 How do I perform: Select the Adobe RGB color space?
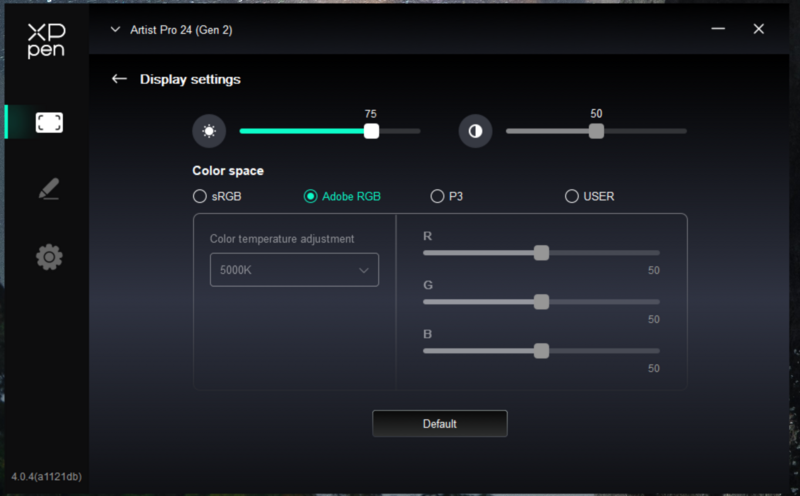click(342, 196)
